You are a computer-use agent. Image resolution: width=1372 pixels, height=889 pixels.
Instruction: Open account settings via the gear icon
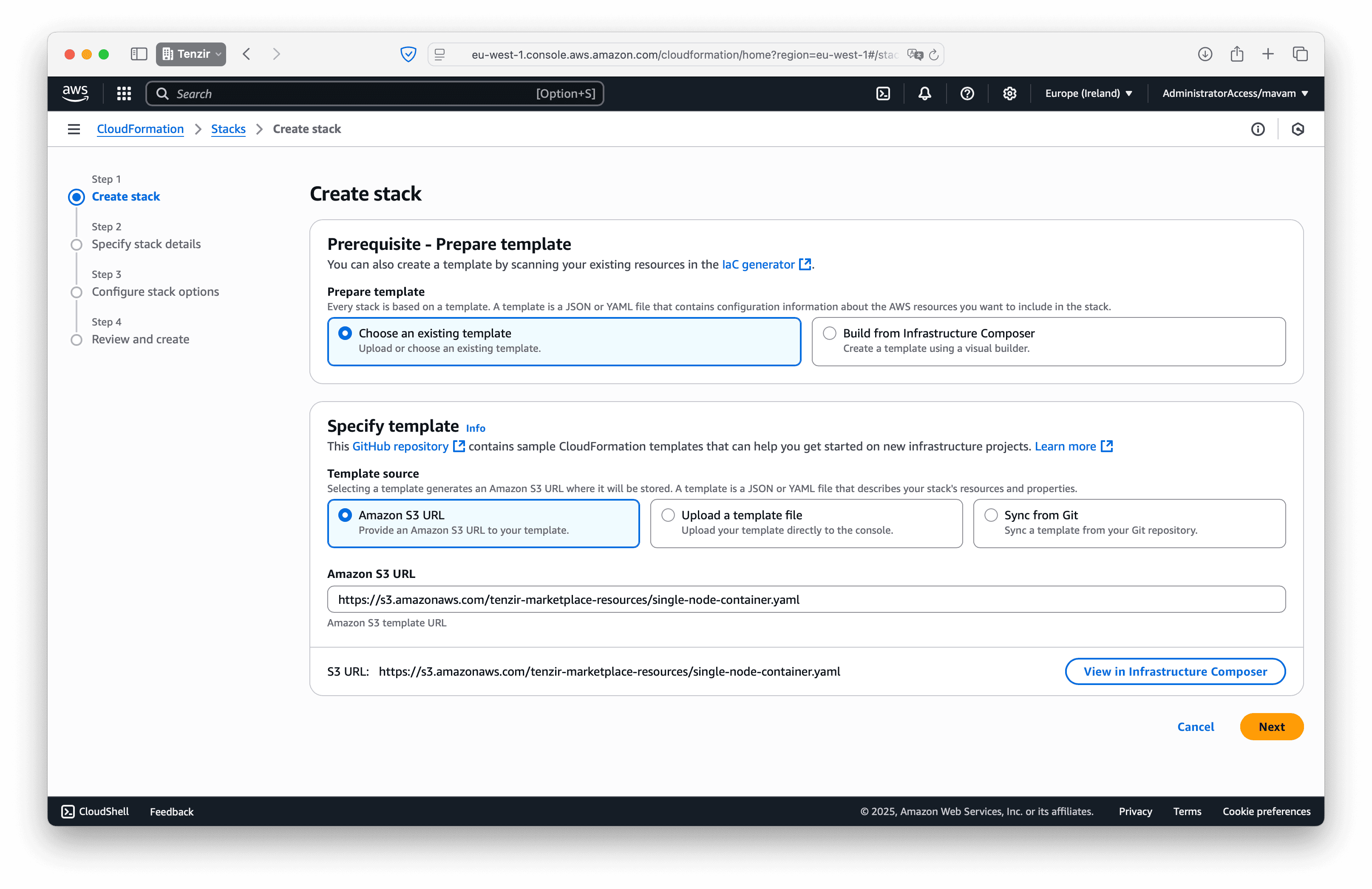(1009, 93)
